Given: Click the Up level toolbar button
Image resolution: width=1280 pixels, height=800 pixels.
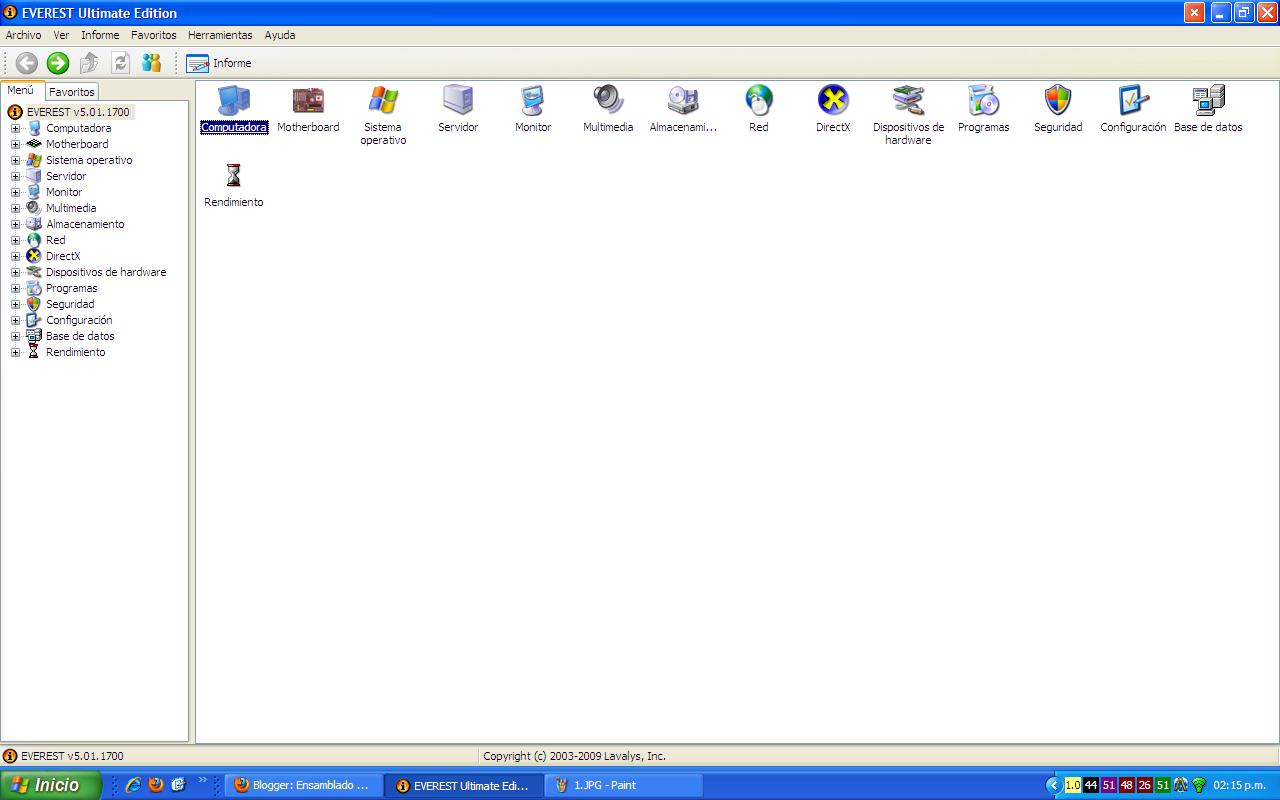Looking at the screenshot, I should (89, 63).
